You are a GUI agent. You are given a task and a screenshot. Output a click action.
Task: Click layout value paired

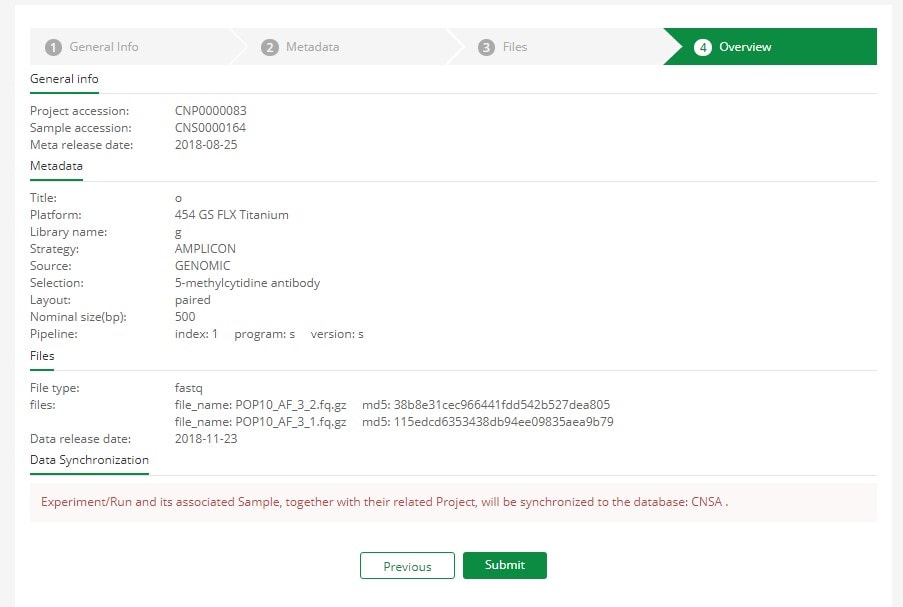tap(192, 301)
